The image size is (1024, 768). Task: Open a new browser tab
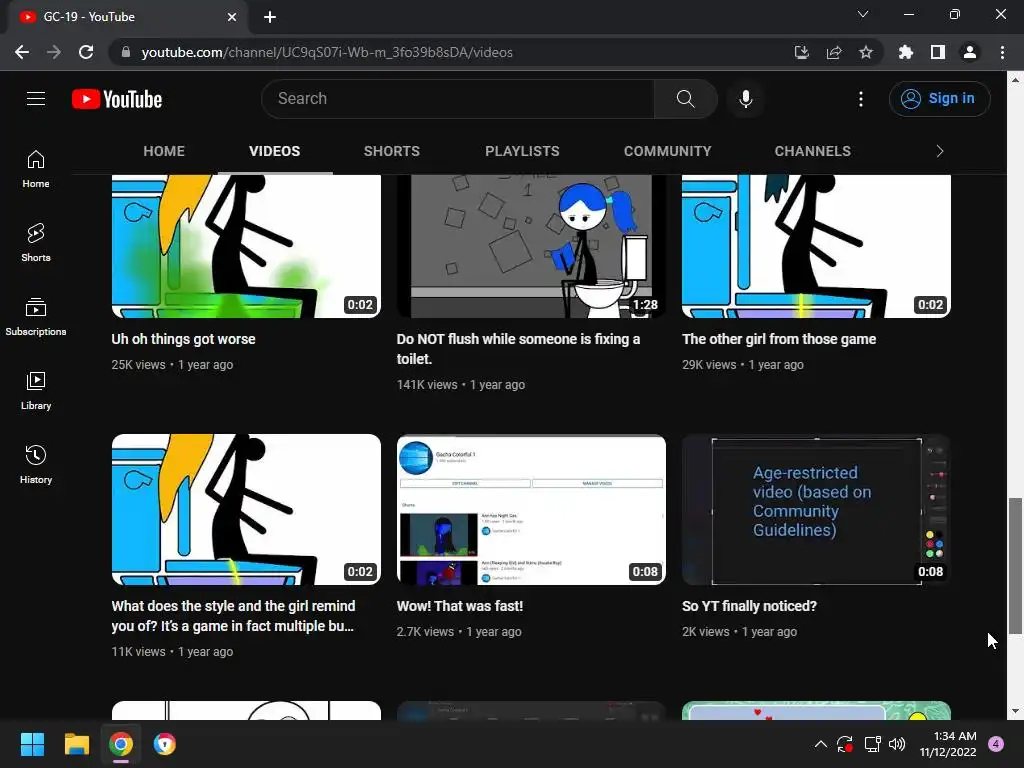270,17
